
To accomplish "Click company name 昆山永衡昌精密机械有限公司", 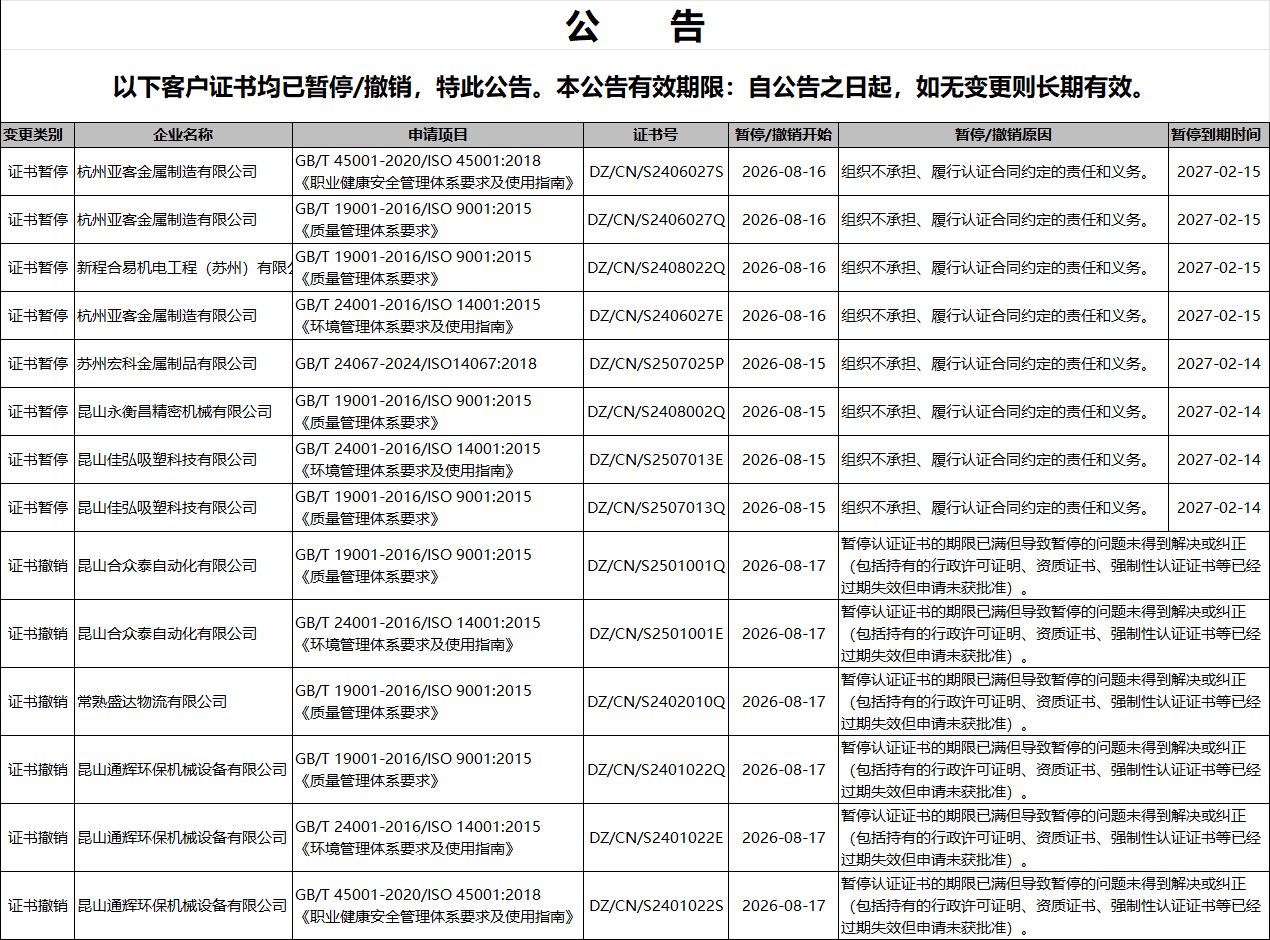I will click(x=175, y=411).
